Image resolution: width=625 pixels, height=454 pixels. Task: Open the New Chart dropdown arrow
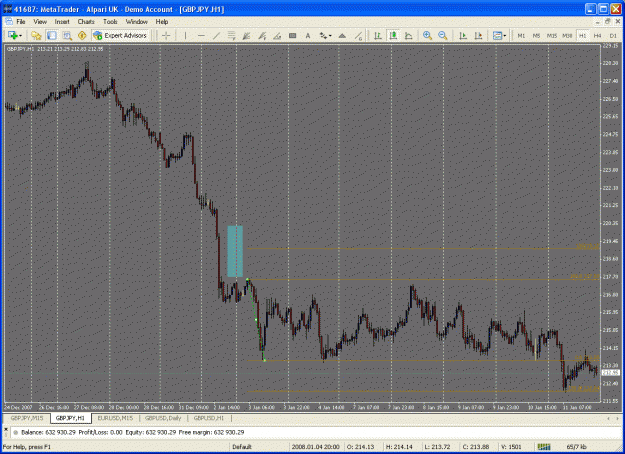(x=20, y=36)
